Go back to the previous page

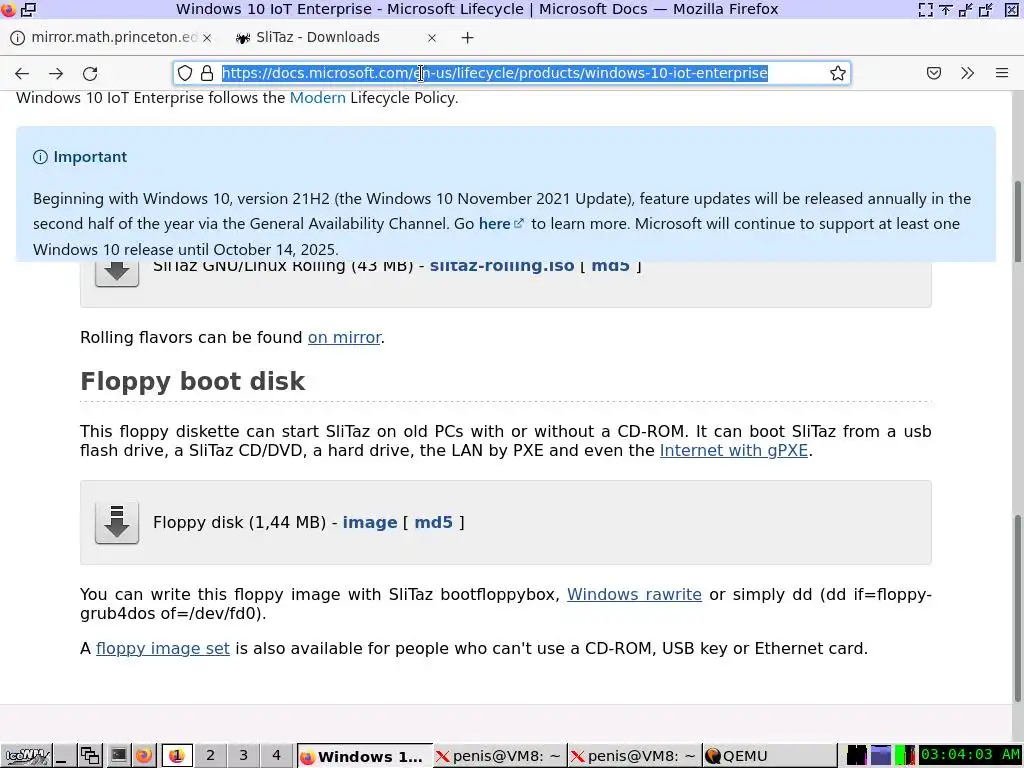point(22,73)
